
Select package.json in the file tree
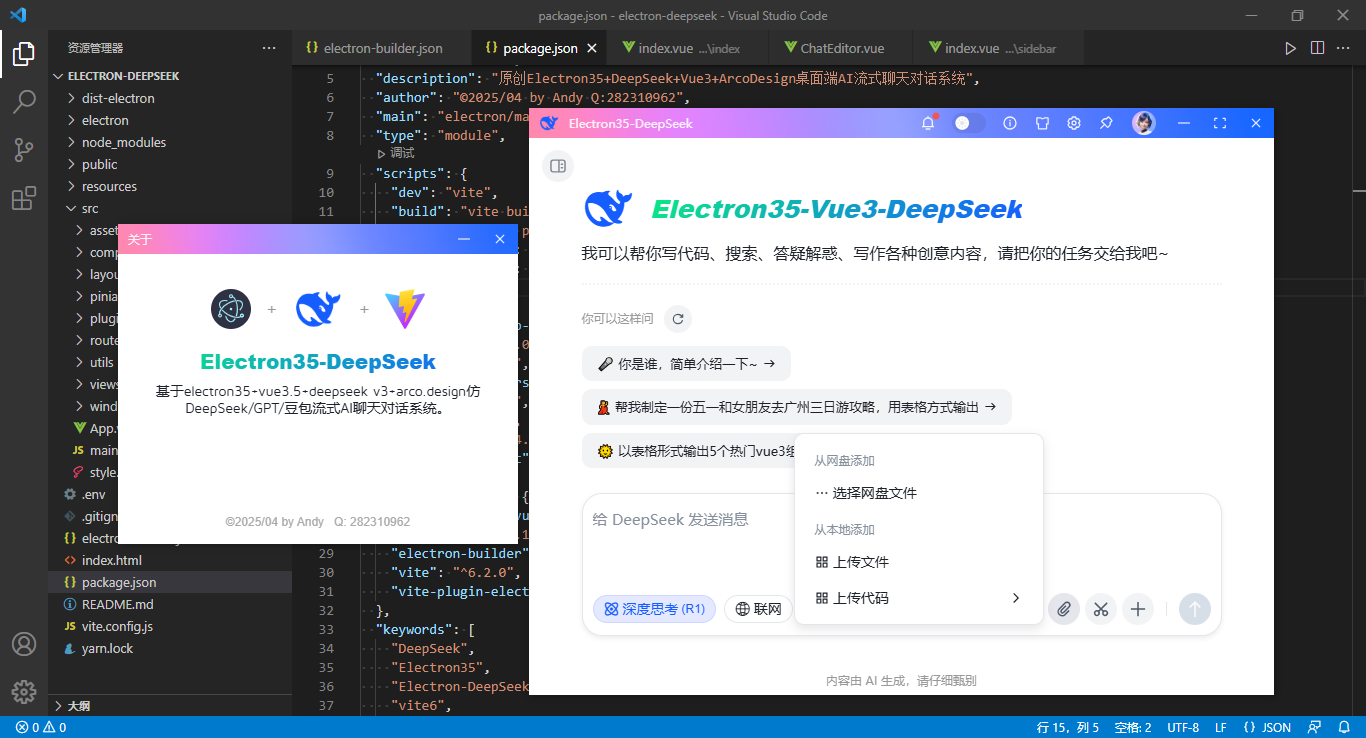tap(170, 582)
